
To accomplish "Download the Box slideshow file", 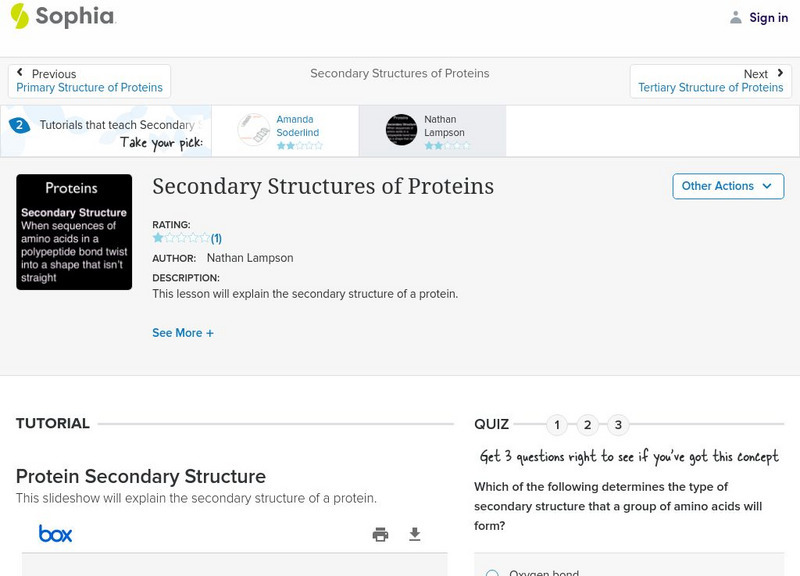I will [x=415, y=535].
